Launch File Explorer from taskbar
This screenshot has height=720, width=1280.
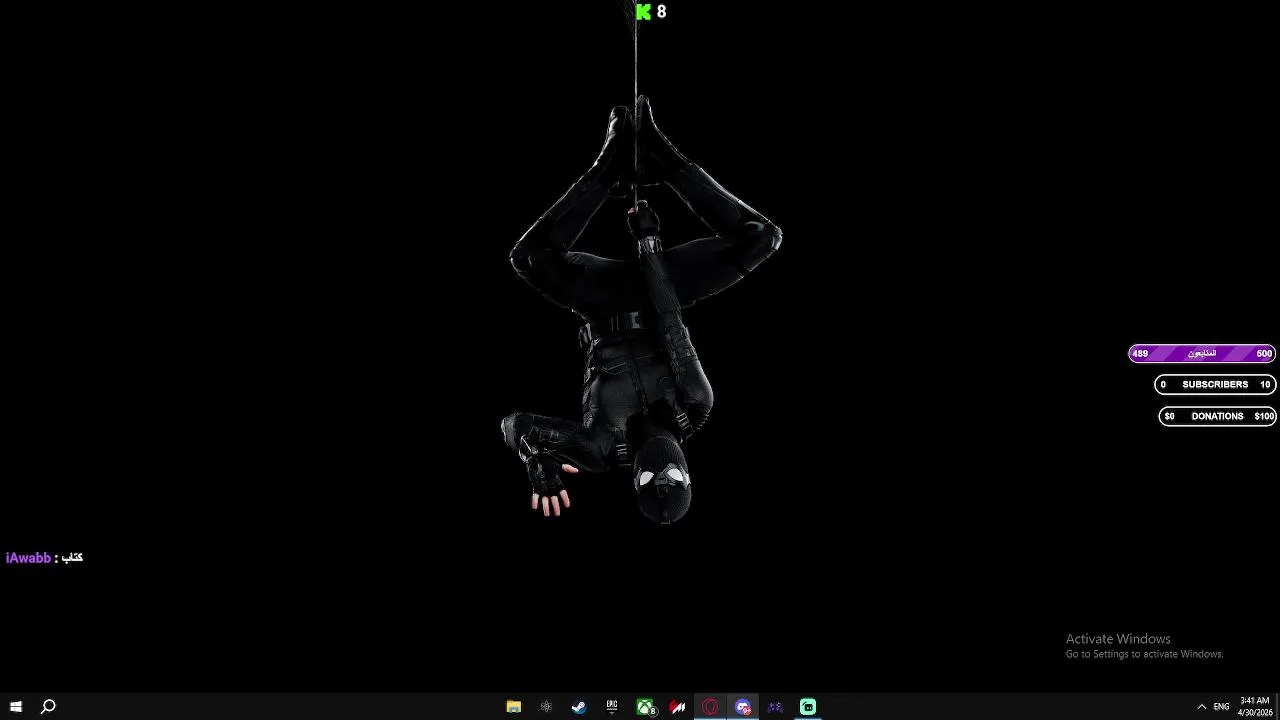tap(513, 706)
